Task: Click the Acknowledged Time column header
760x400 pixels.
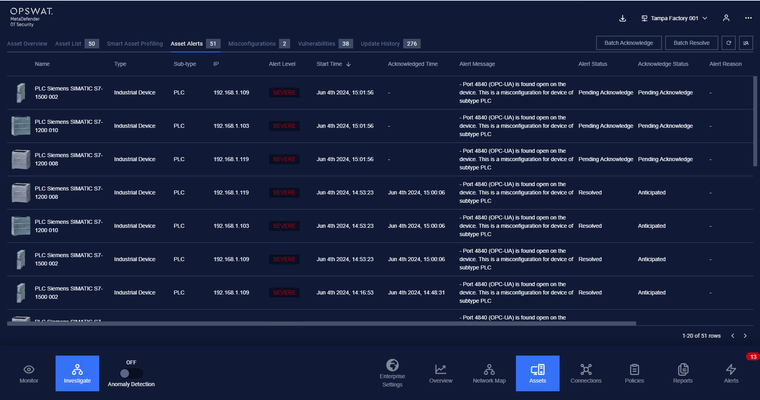Action: click(x=412, y=64)
